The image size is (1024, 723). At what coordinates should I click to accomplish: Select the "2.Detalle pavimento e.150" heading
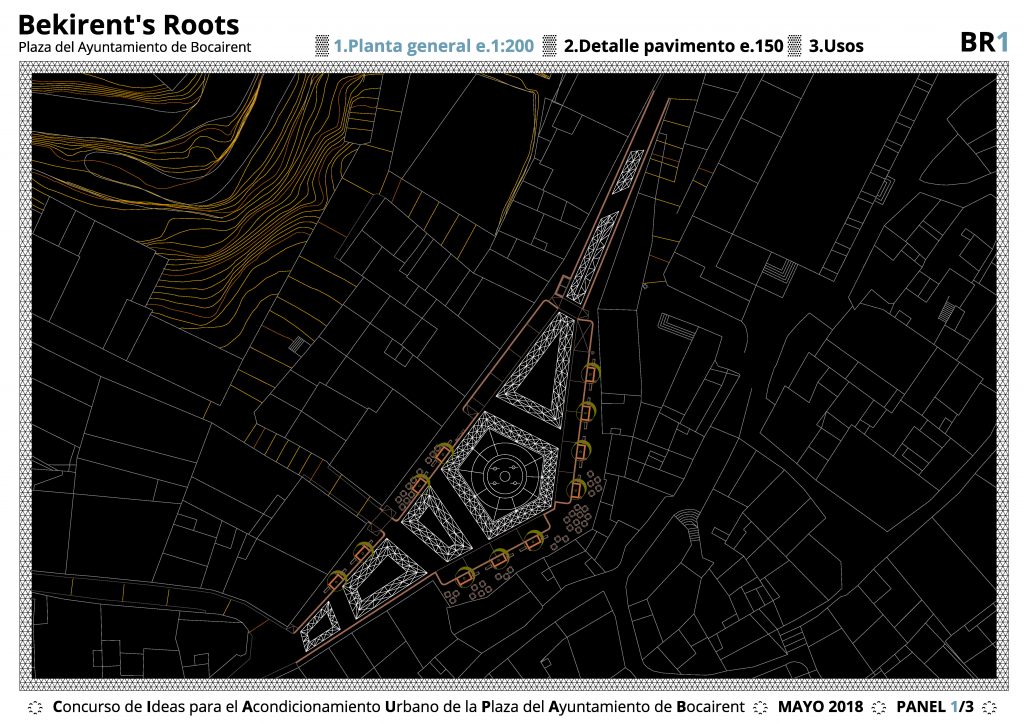coord(673,45)
